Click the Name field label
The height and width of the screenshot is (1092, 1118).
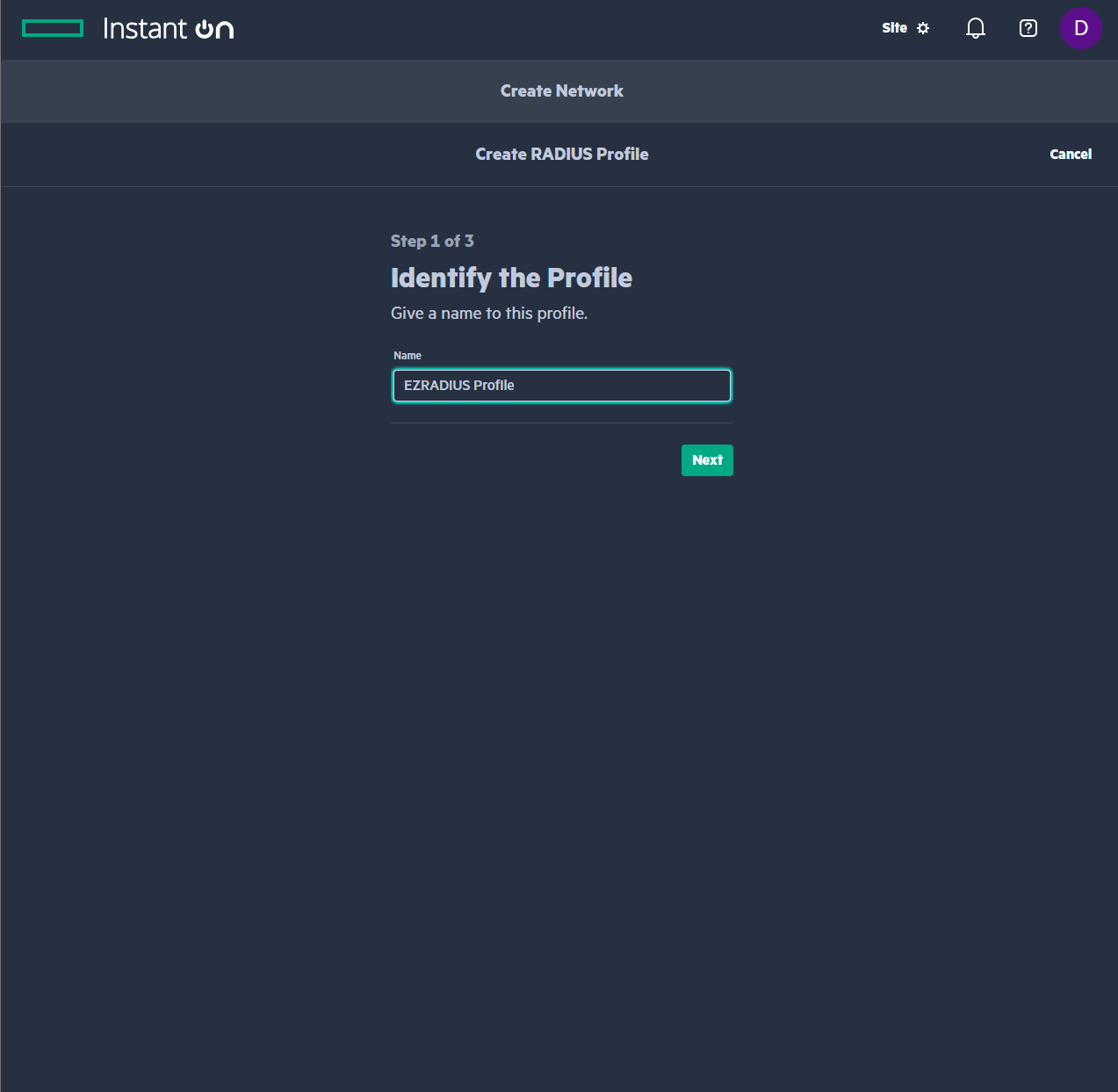point(408,356)
